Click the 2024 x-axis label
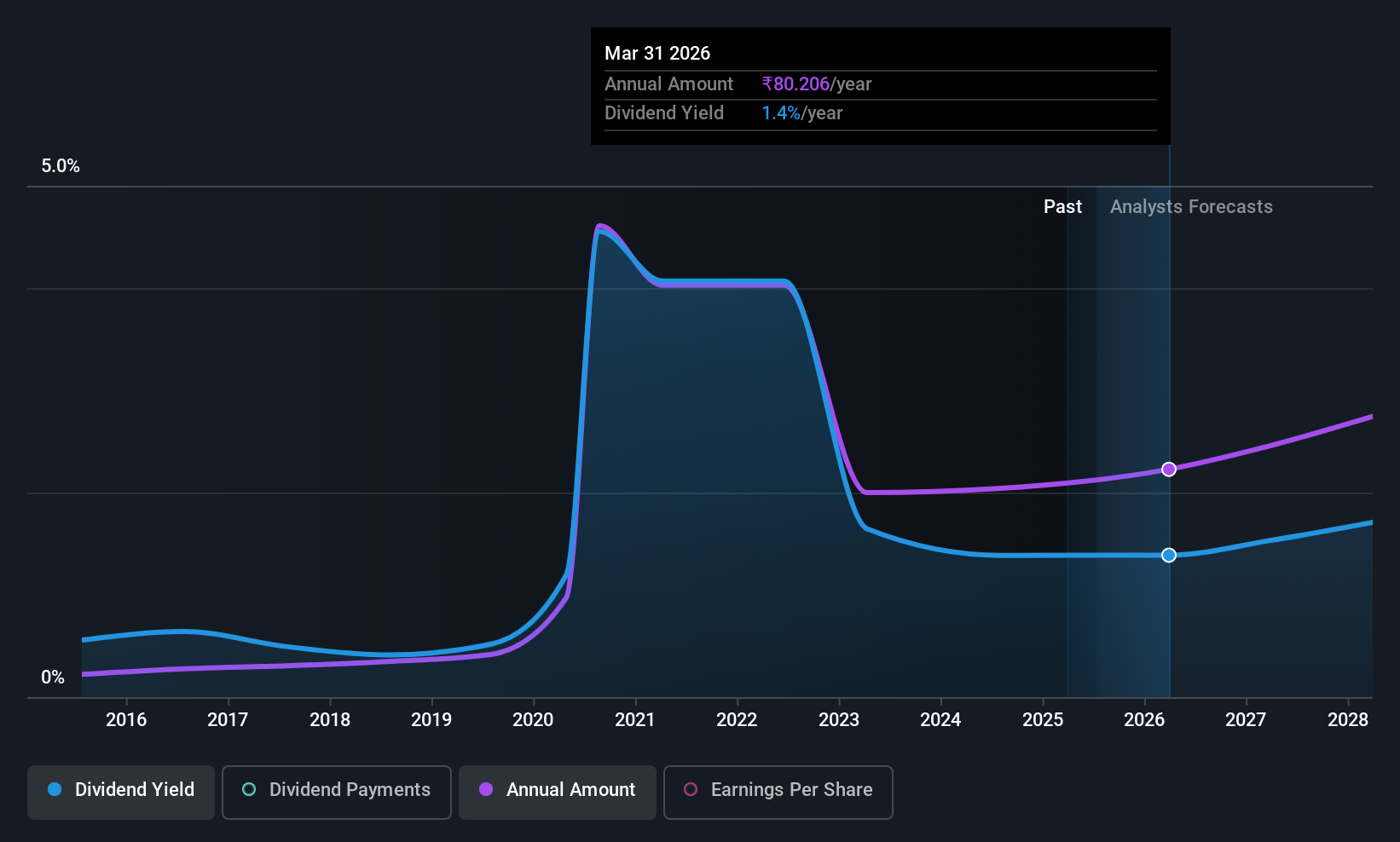This screenshot has width=1400, height=842. click(x=940, y=720)
